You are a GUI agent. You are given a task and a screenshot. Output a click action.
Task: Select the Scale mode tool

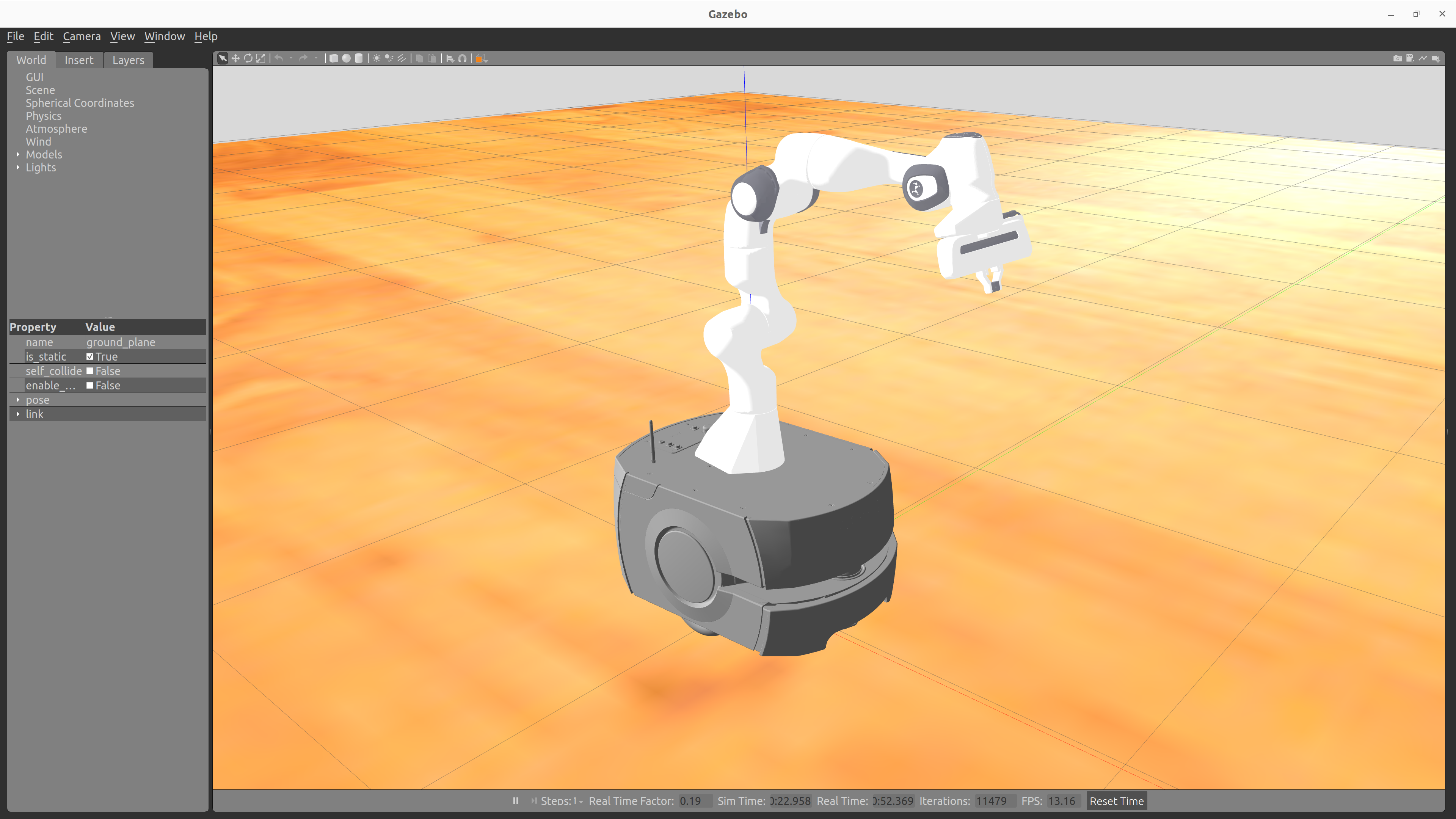pos(260,58)
